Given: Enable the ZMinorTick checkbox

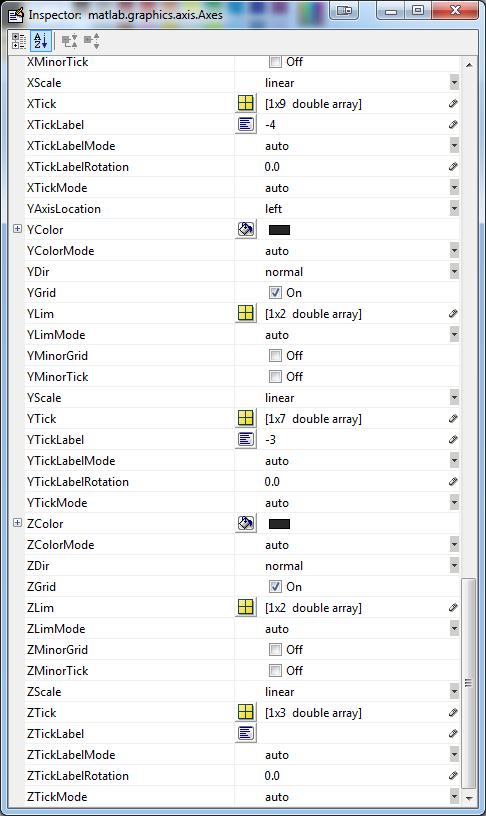Looking at the screenshot, I should coord(275,670).
